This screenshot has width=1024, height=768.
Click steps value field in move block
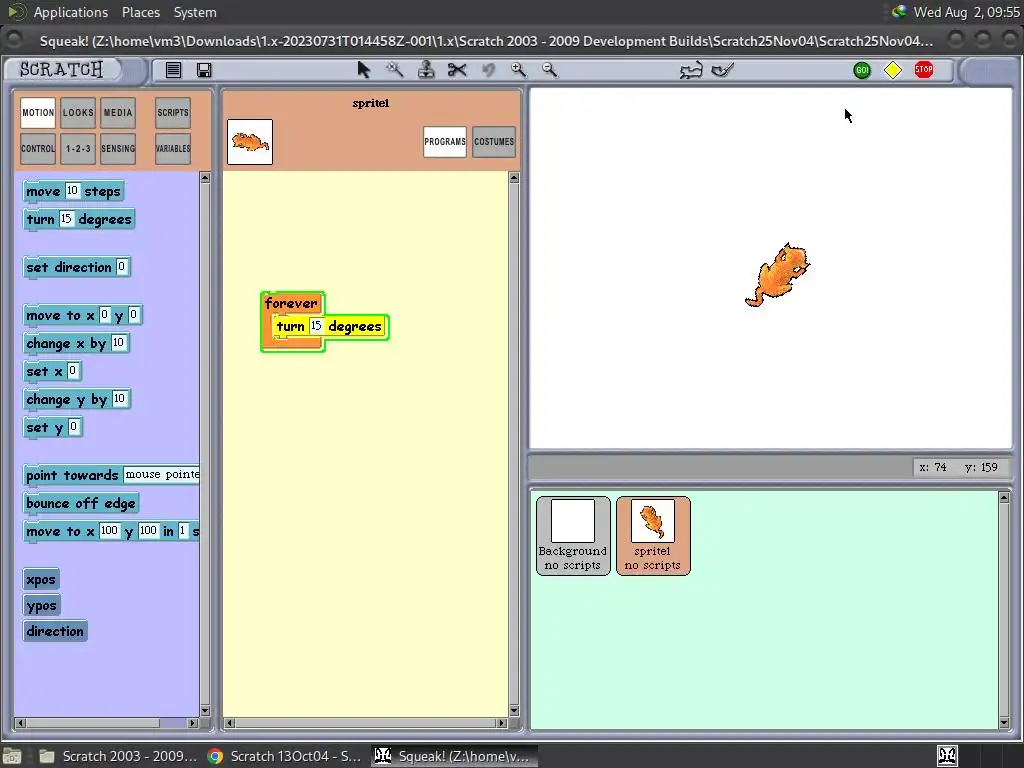coord(72,190)
